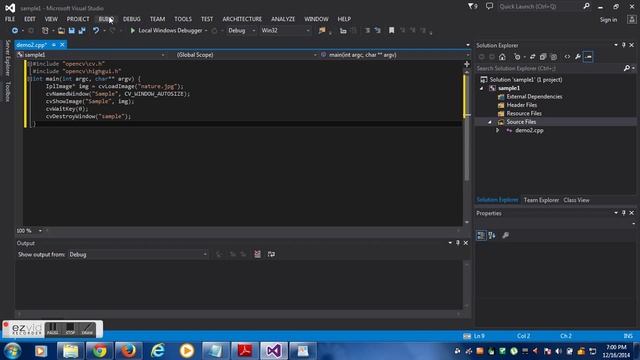Switch to the Class View tab
The width and height of the screenshot is (640, 360).
coord(576,200)
